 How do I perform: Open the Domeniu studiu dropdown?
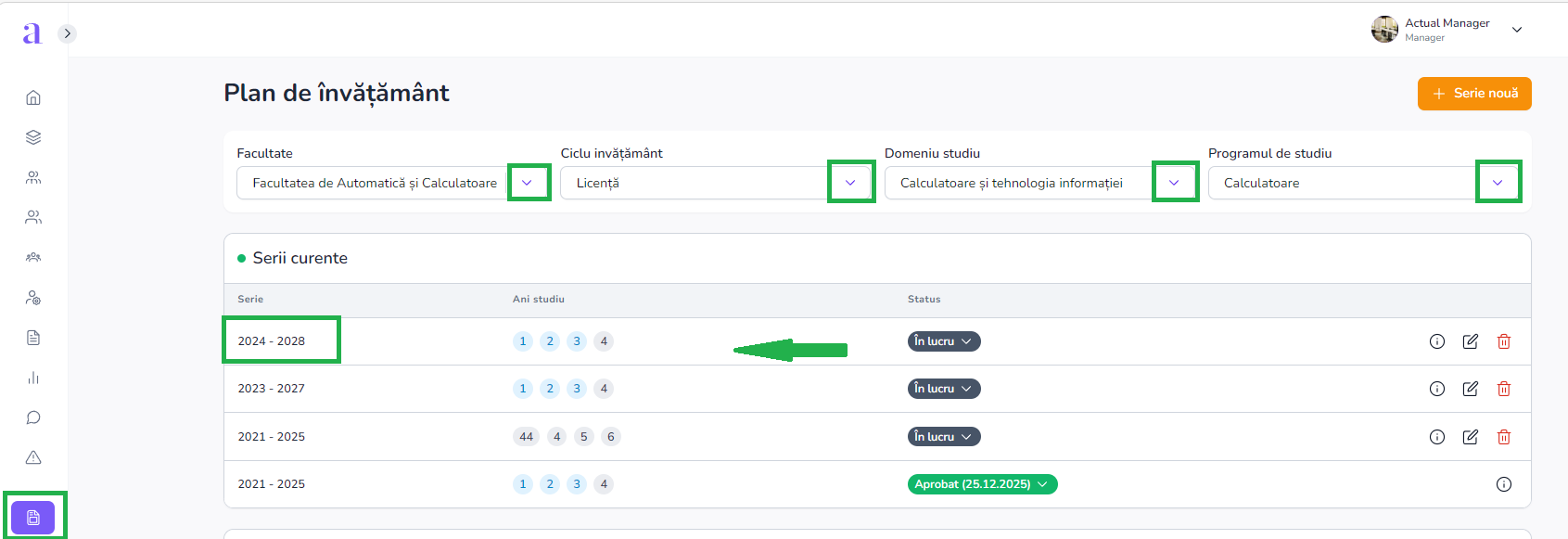coord(1174,183)
